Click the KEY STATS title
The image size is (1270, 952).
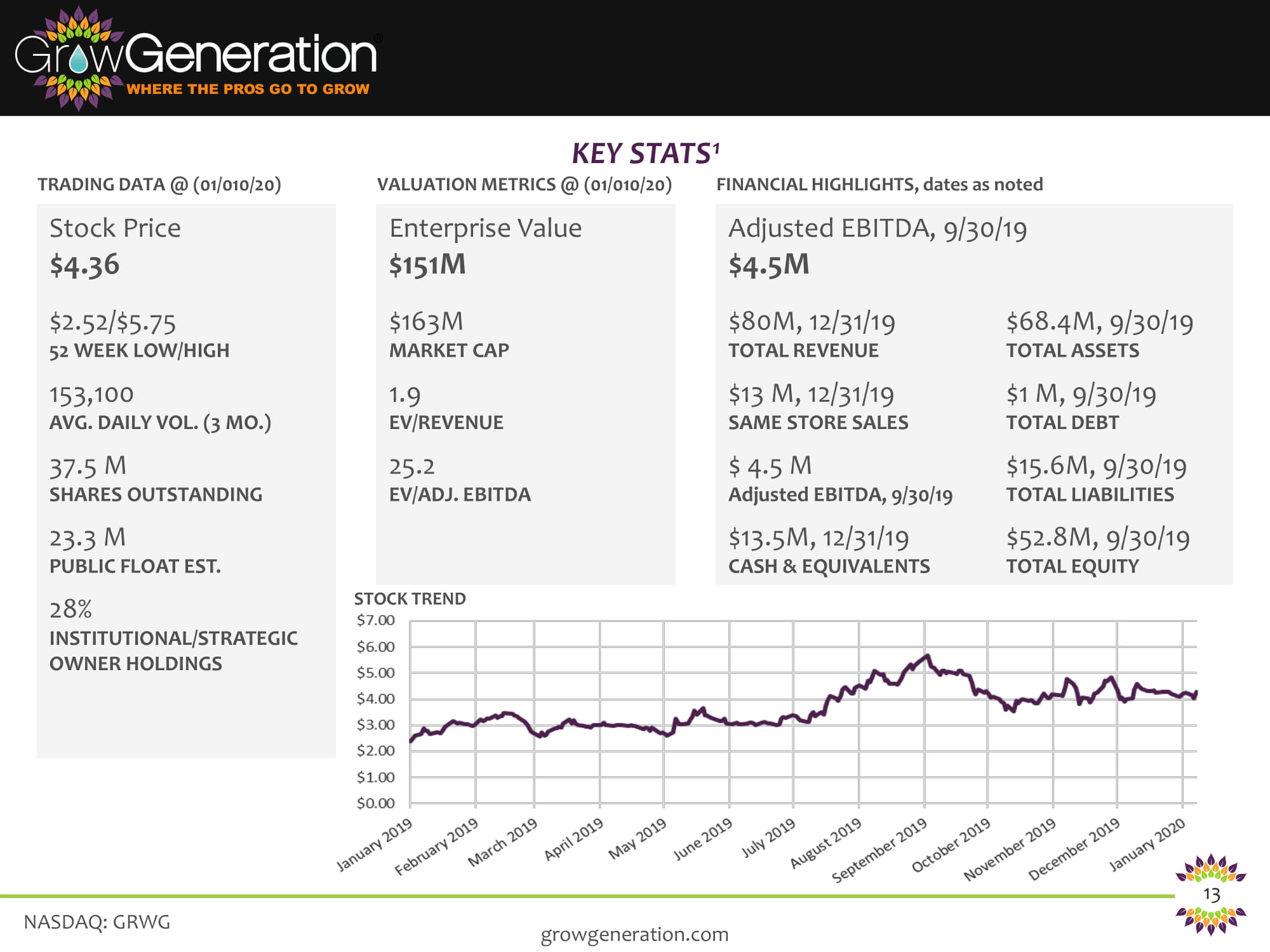(645, 154)
